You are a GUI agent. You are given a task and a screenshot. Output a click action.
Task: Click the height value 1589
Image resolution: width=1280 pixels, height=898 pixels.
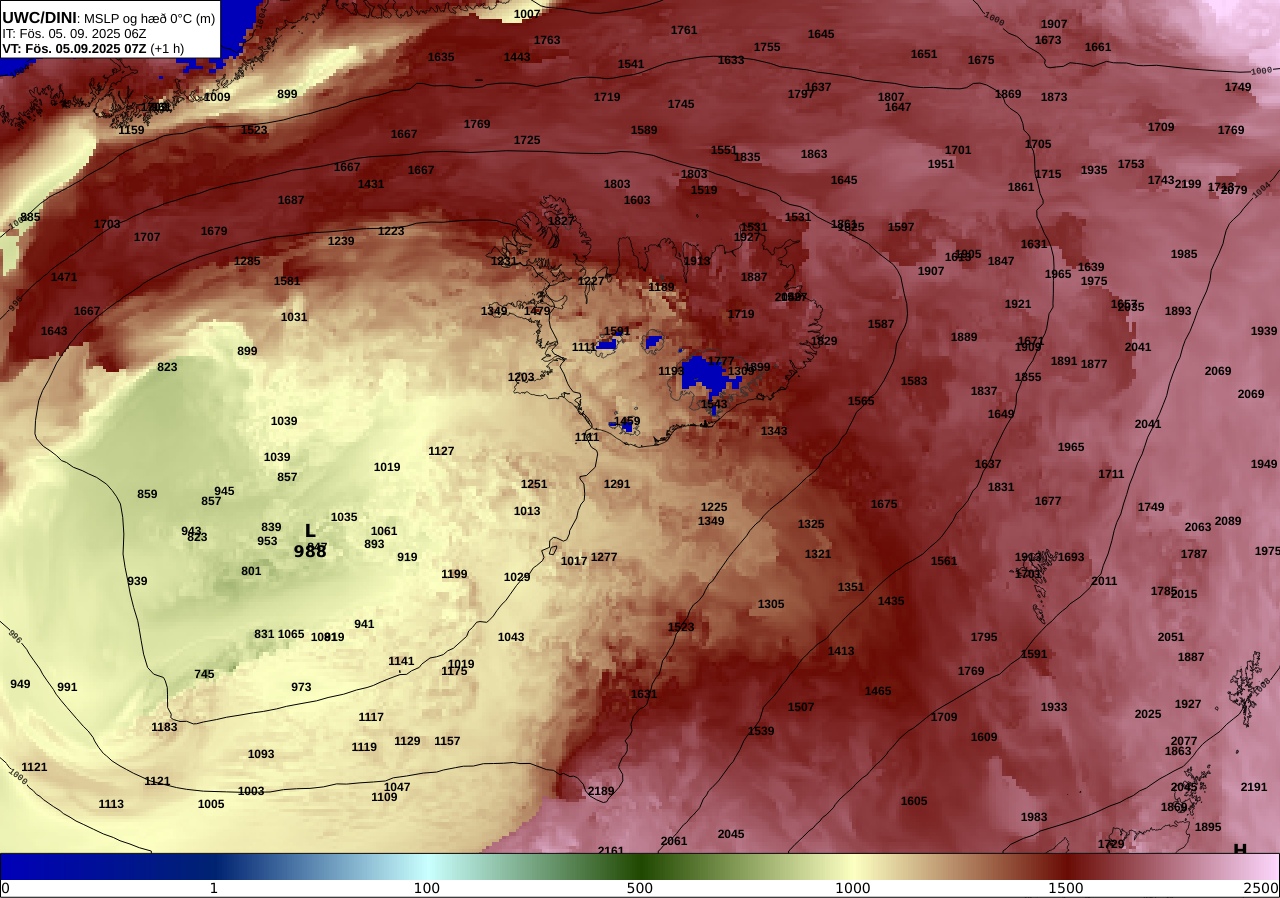(644, 130)
